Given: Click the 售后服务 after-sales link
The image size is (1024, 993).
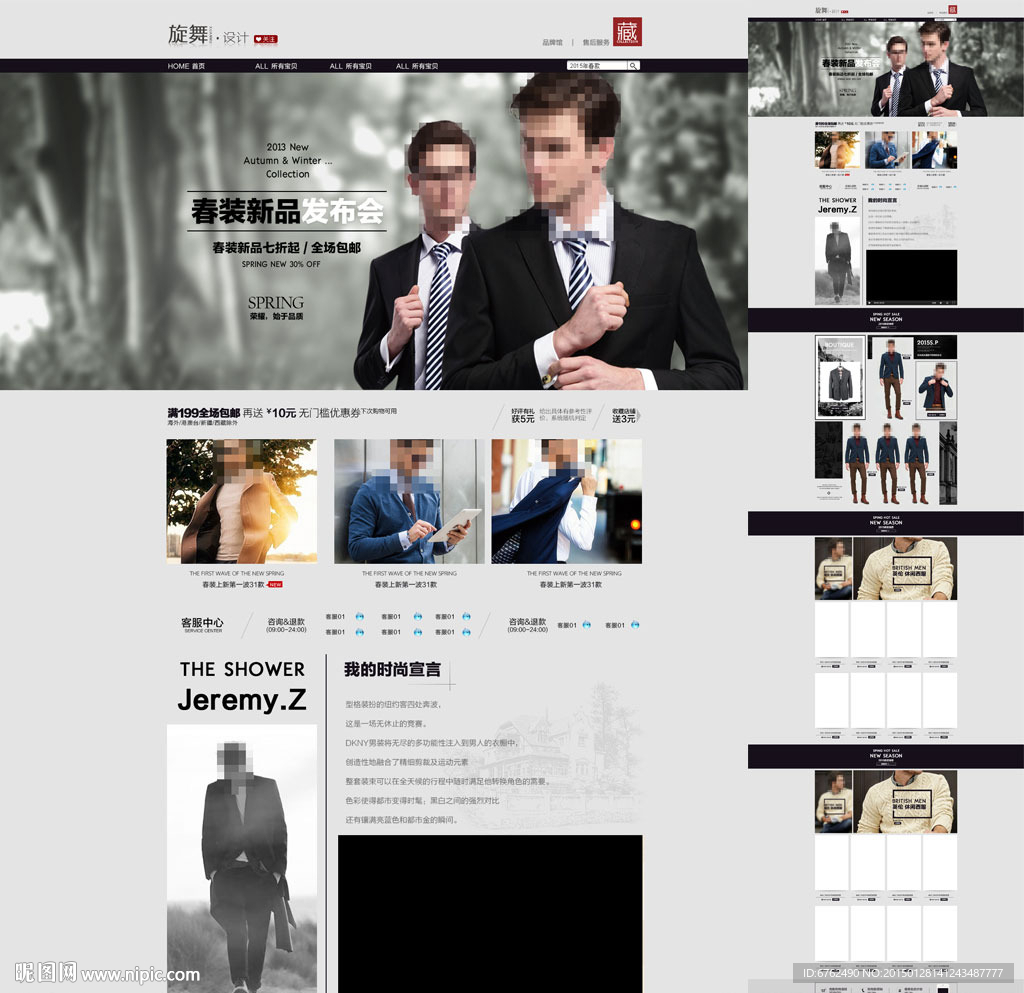Looking at the screenshot, I should coord(596,43).
